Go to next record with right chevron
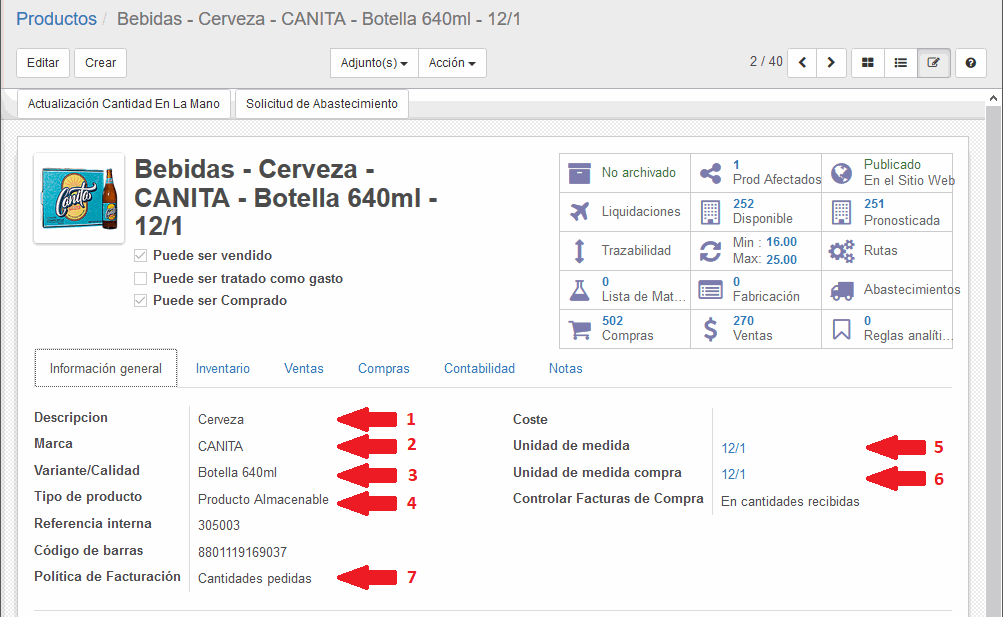 point(831,63)
